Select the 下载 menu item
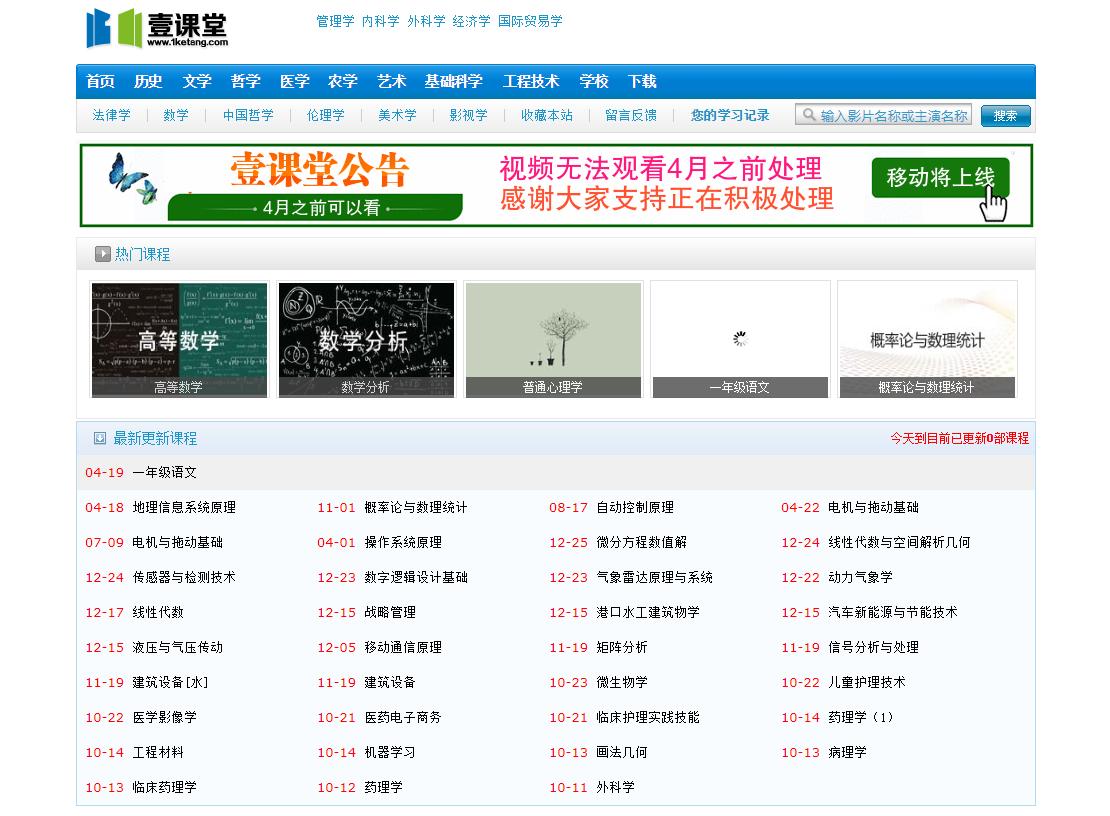 [x=642, y=82]
